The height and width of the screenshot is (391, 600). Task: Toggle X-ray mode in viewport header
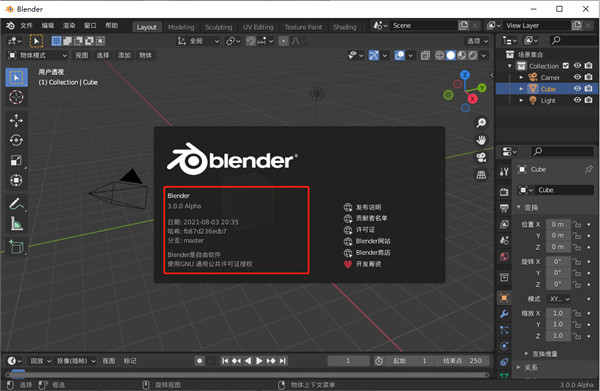click(x=425, y=56)
